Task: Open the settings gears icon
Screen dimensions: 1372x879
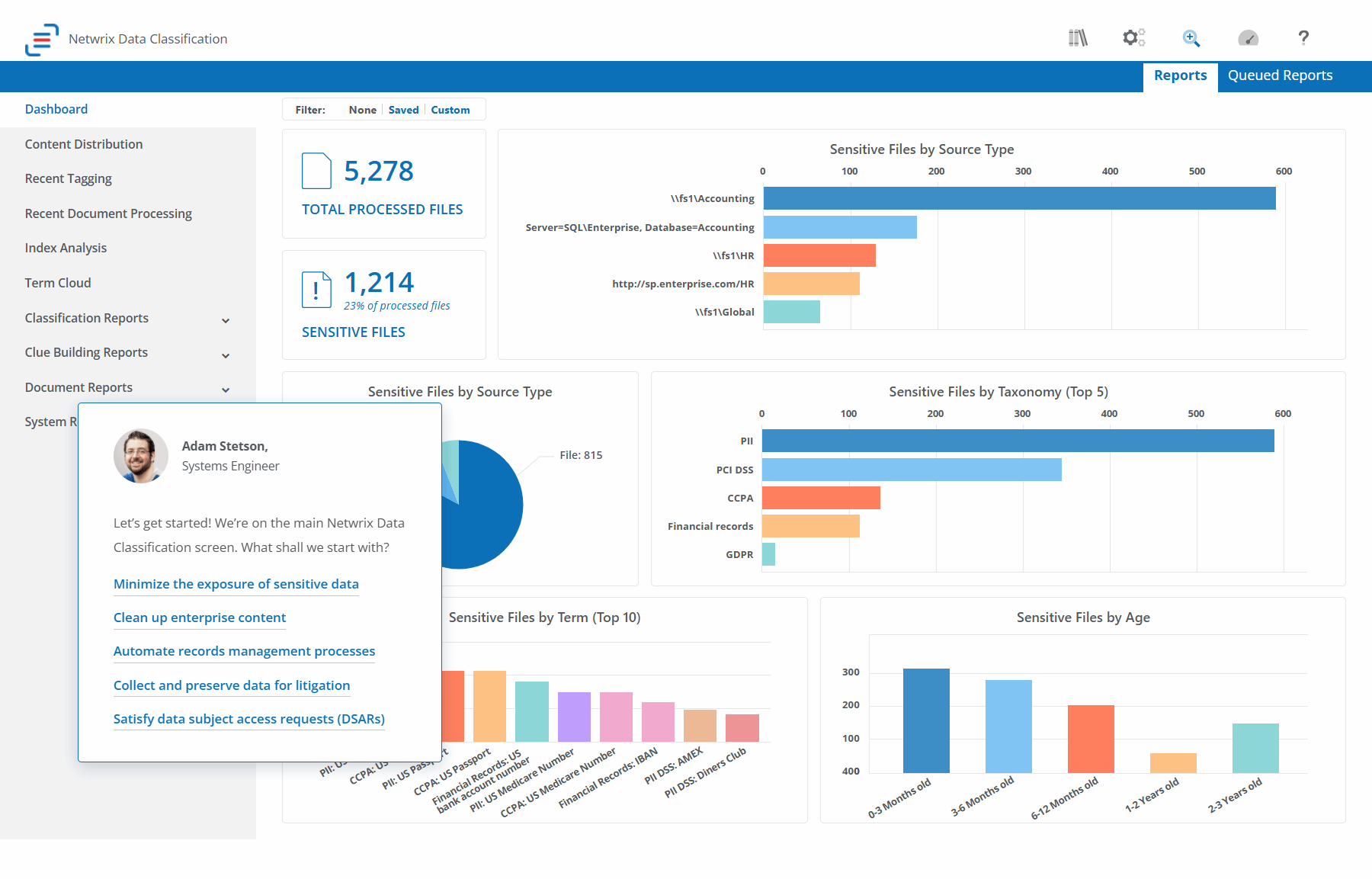Action: coord(1133,38)
